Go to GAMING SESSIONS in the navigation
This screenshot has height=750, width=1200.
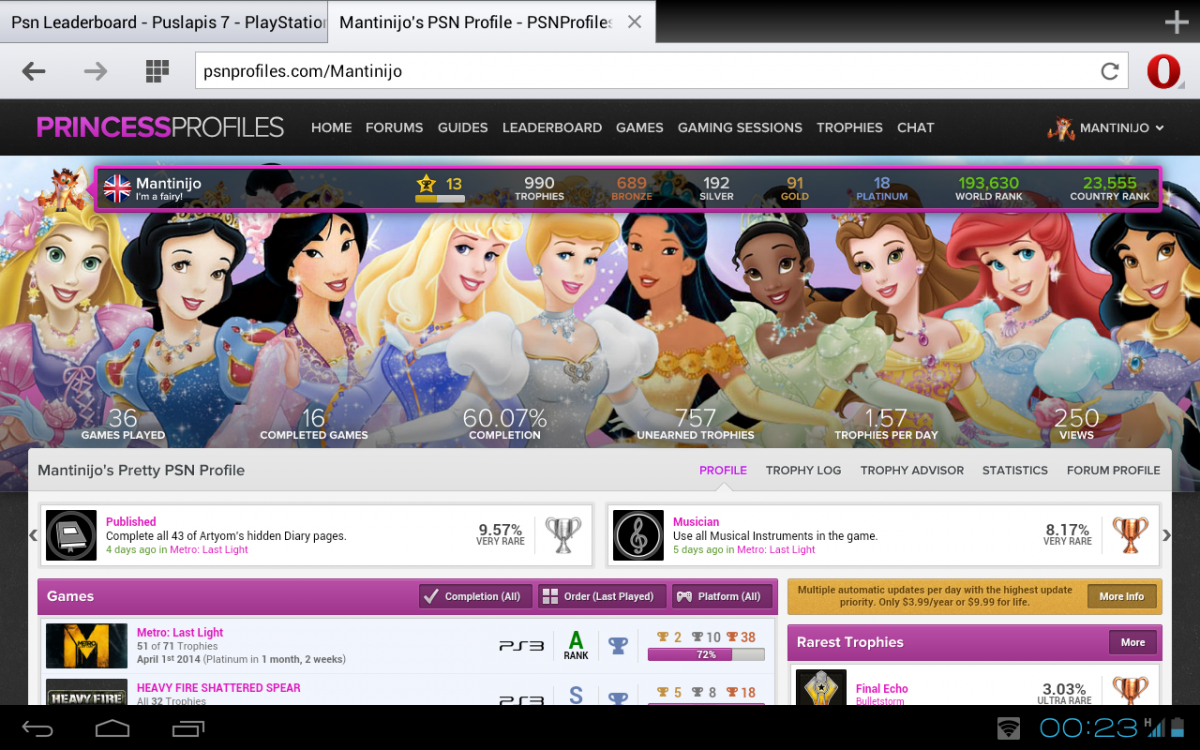click(740, 128)
